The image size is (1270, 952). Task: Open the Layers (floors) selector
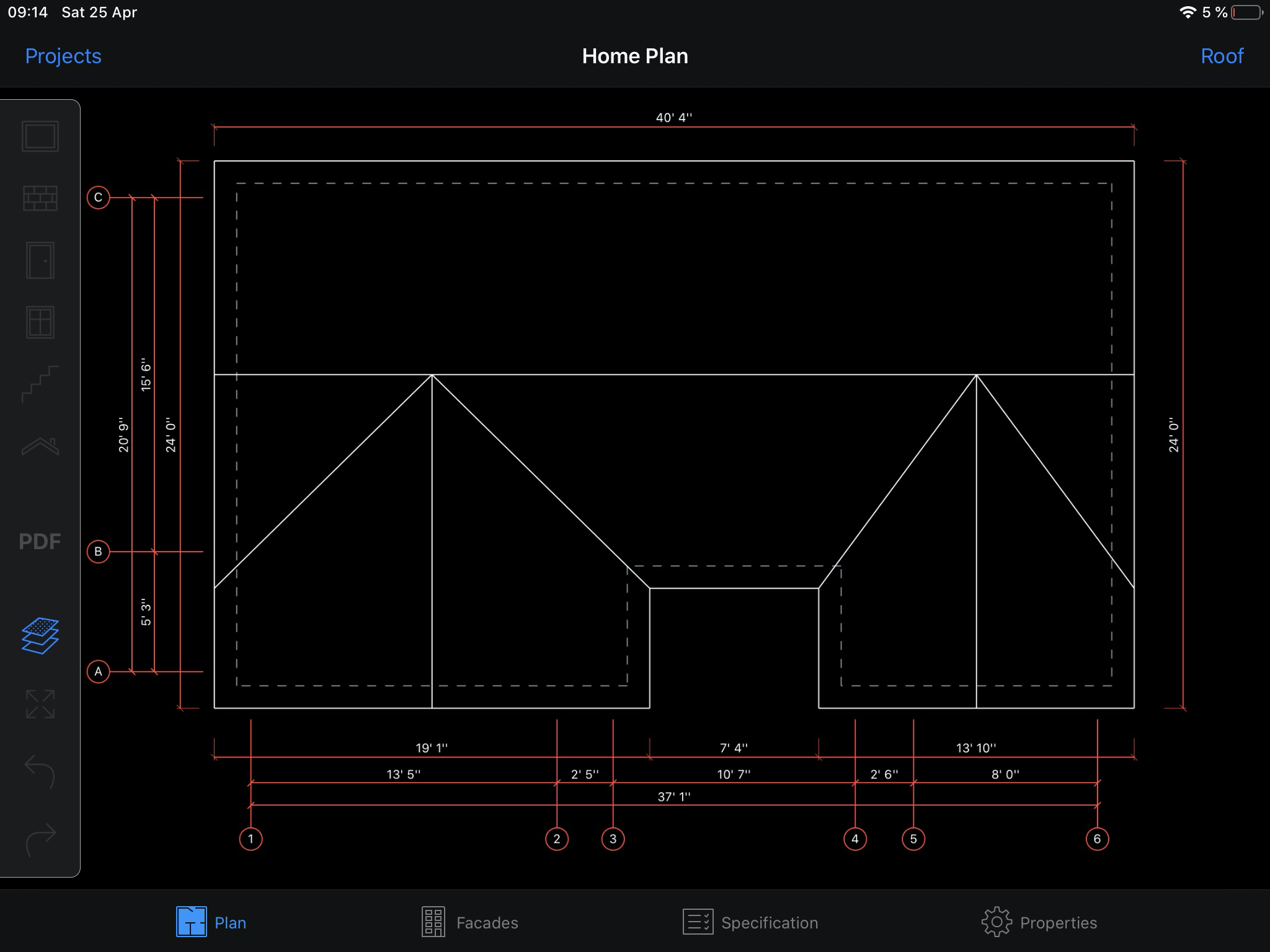coord(40,636)
